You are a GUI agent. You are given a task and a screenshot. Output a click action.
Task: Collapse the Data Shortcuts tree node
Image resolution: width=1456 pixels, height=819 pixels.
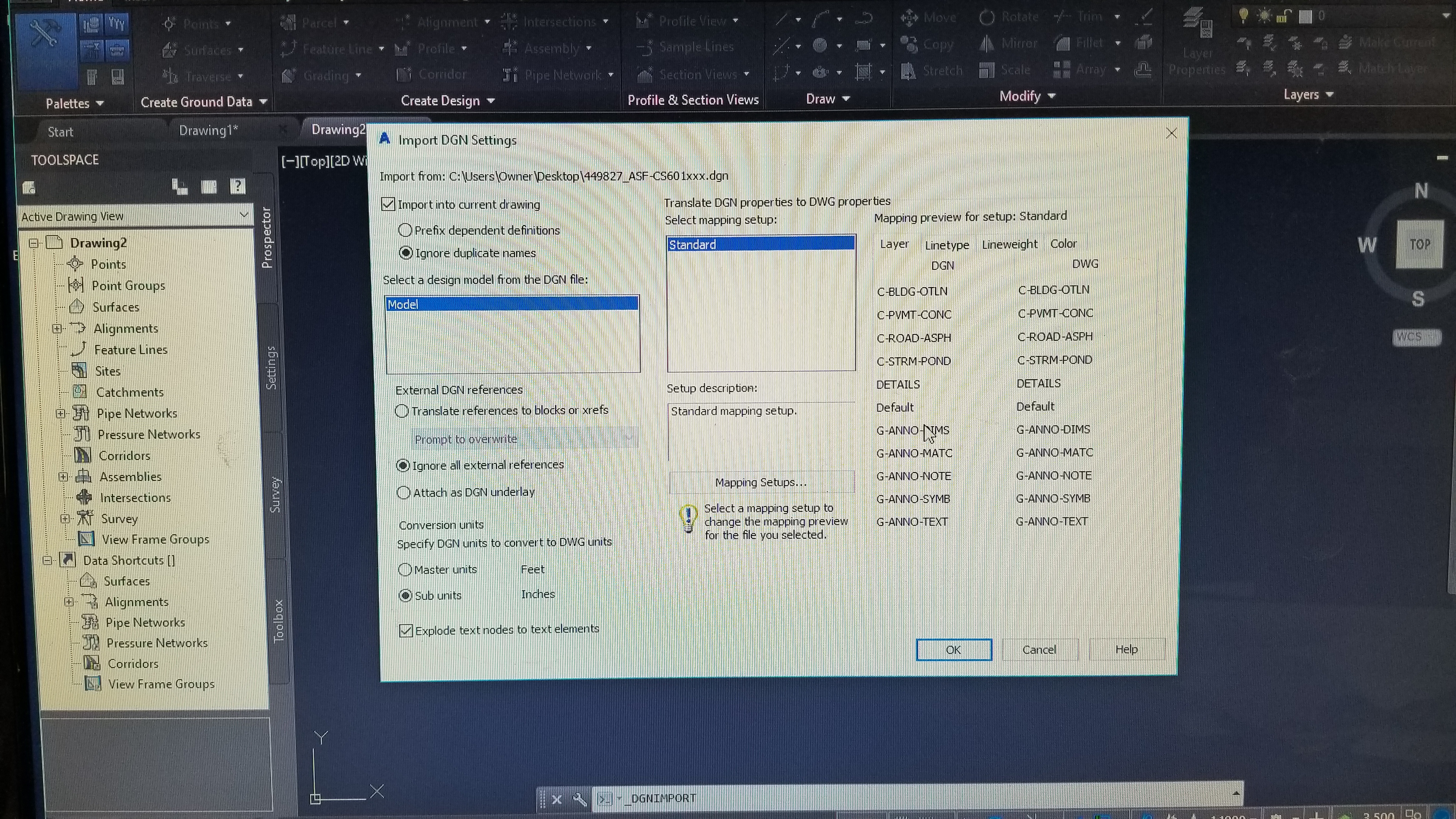pyautogui.click(x=48, y=561)
